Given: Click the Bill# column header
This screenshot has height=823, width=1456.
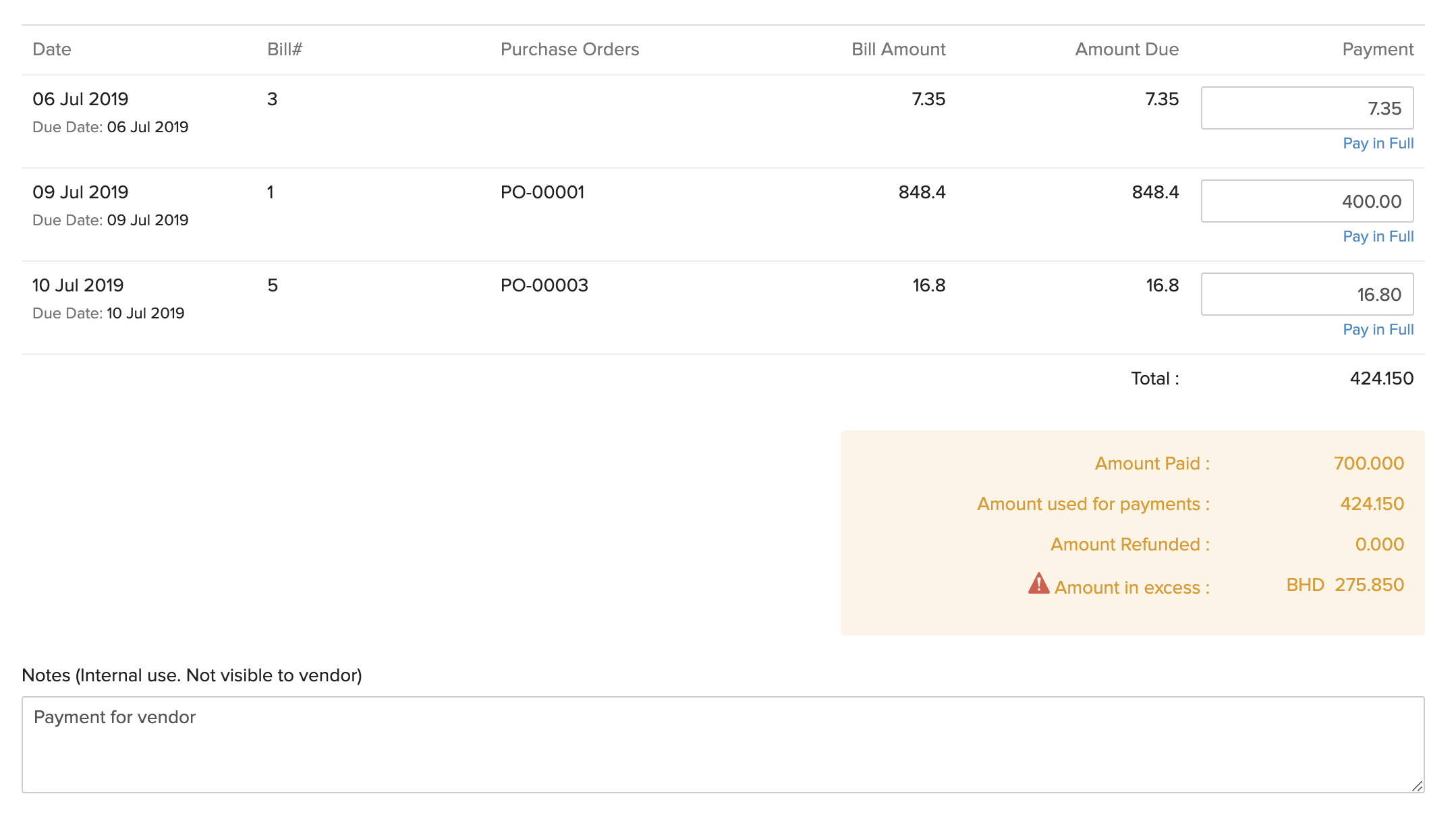Looking at the screenshot, I should point(283,49).
